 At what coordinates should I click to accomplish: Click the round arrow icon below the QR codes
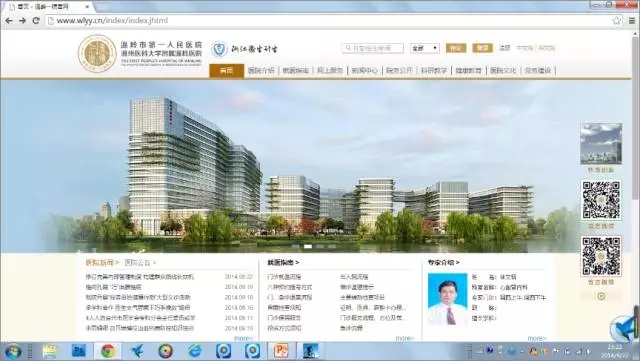pyautogui.click(x=601, y=296)
